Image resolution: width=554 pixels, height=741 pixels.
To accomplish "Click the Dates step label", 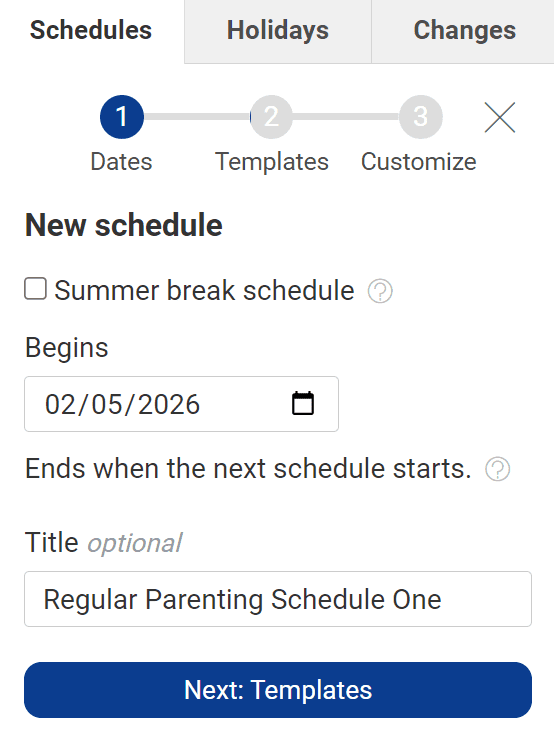I will pyautogui.click(x=121, y=162).
